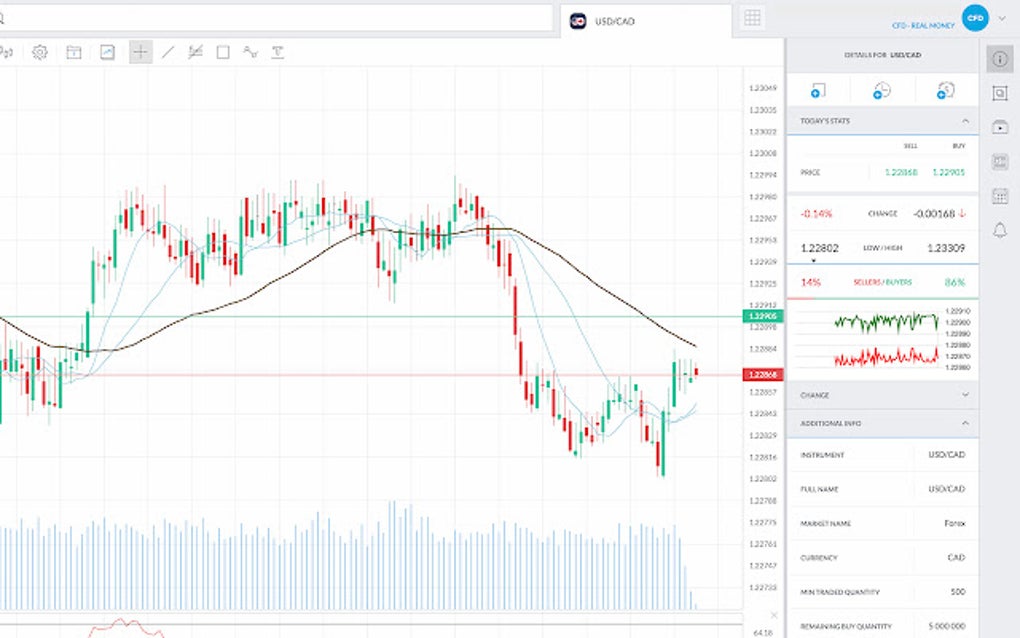Viewport: 1020px width, 638px height.
Task: Click add new position icon
Action: pyautogui.click(x=818, y=91)
